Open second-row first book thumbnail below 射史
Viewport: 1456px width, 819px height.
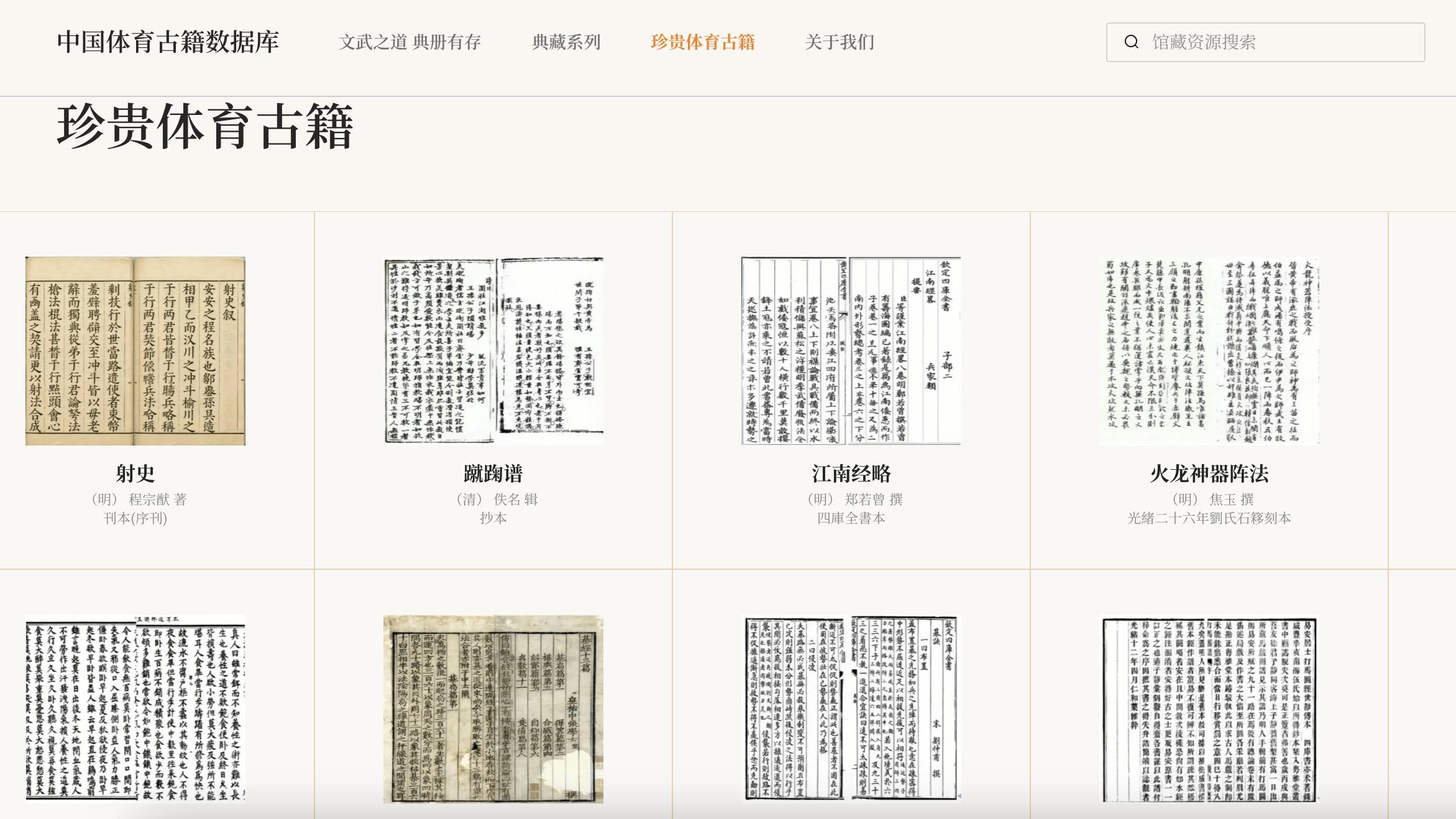click(135, 709)
